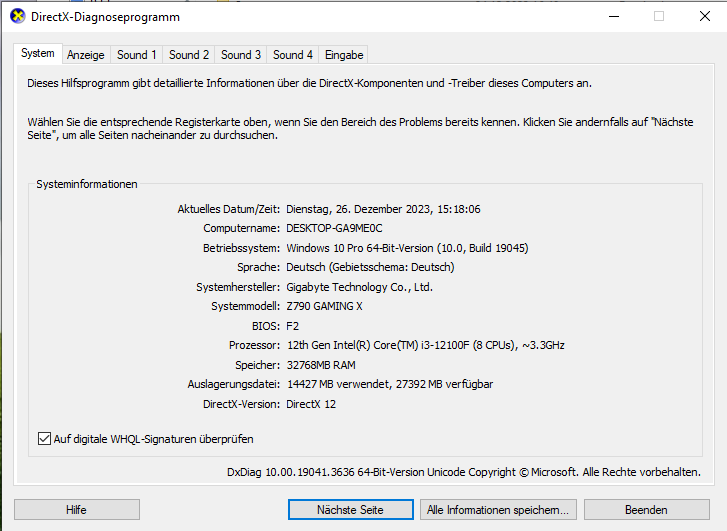Click the computer name DESKTOP-GA9ME0C
This screenshot has height=531, width=727.
pyautogui.click(x=334, y=228)
